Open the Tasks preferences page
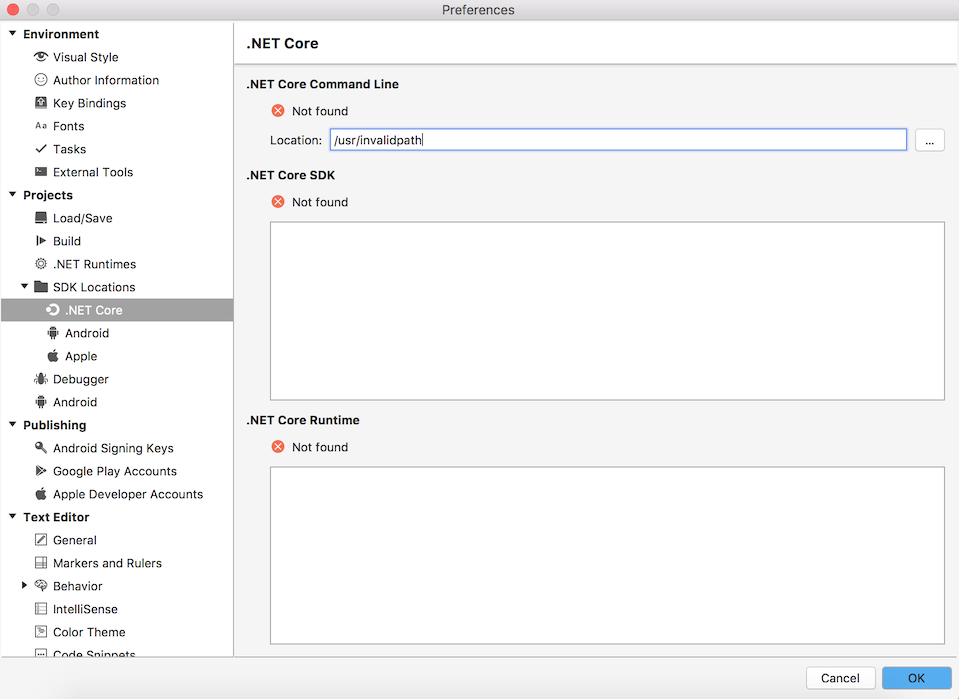This screenshot has width=959, height=699. coord(69,149)
